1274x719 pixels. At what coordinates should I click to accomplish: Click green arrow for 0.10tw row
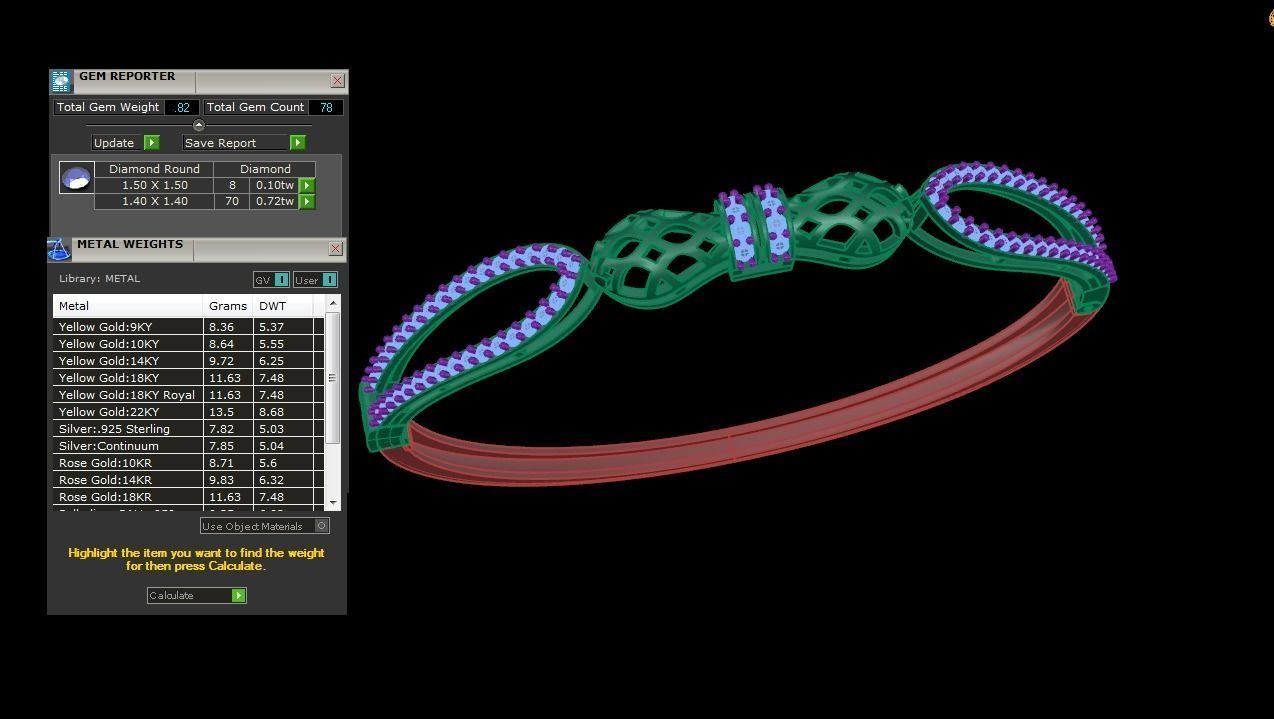click(307, 185)
